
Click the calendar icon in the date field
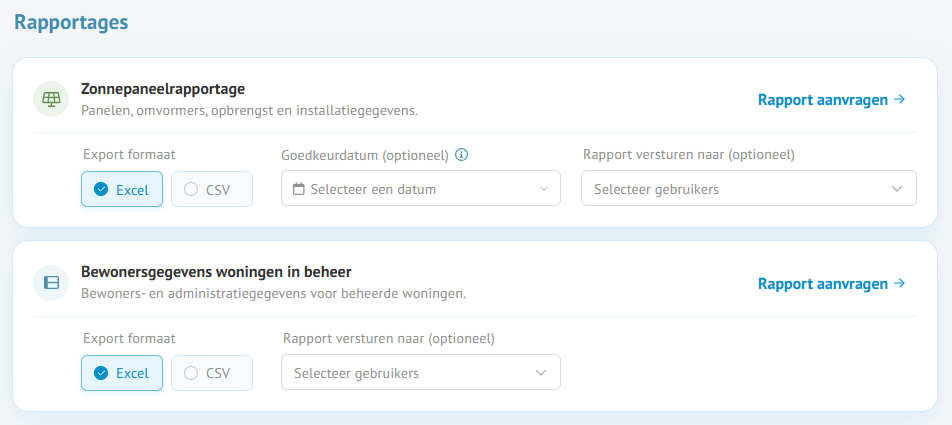click(298, 189)
